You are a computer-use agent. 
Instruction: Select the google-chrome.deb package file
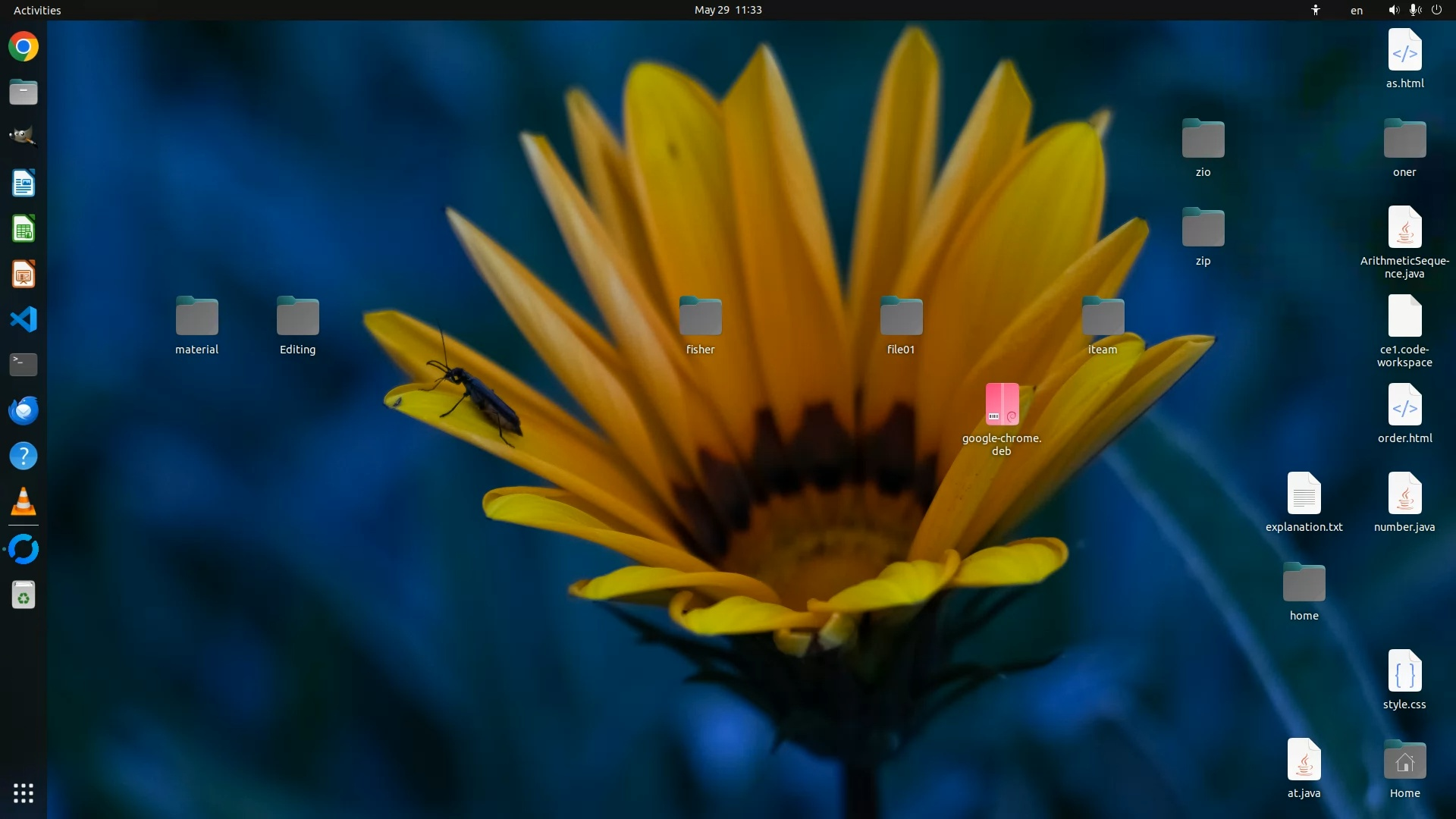[x=1002, y=404]
